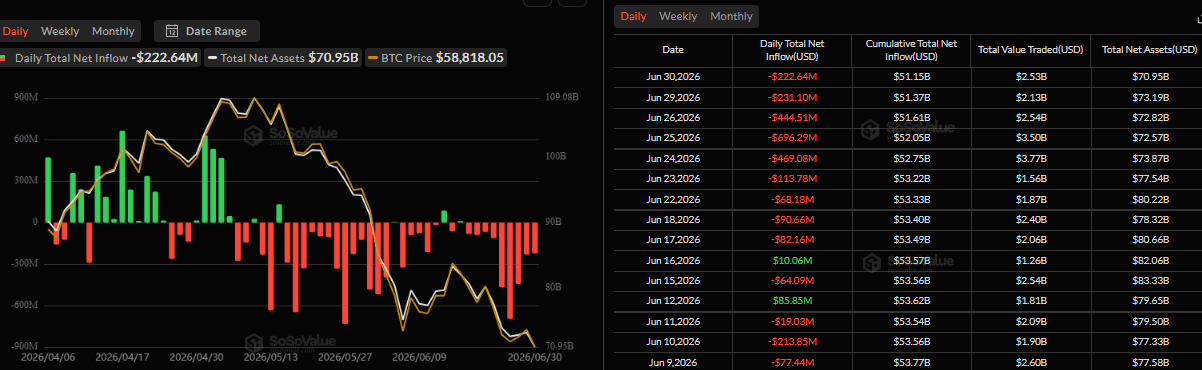Select the Jun 23,2026 date cell
The width and height of the screenshot is (1202, 370).
673,179
